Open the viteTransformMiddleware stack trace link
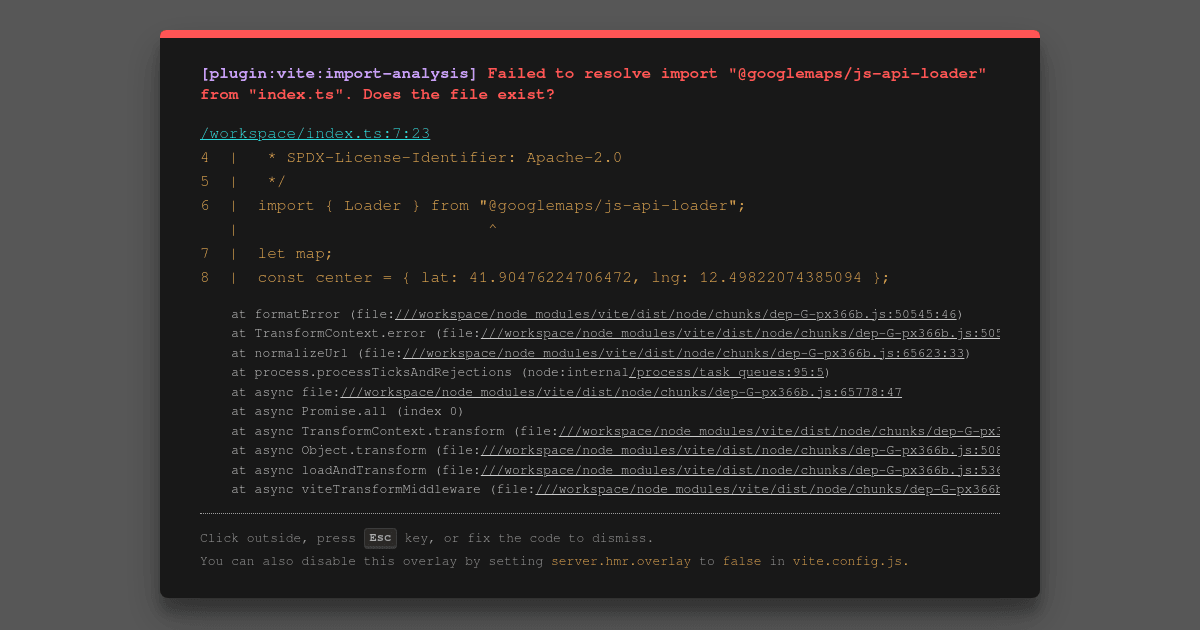 click(767, 489)
